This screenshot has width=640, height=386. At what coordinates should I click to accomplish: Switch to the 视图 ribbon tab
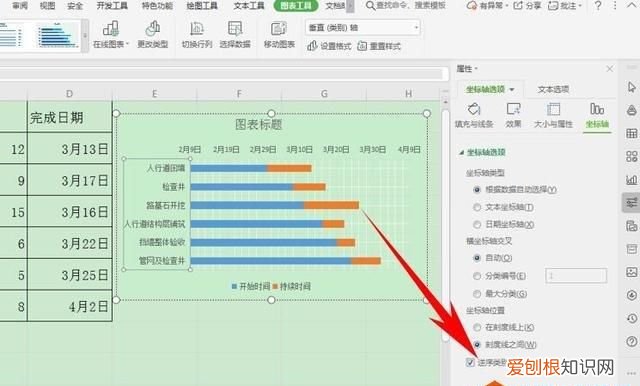pos(47,6)
